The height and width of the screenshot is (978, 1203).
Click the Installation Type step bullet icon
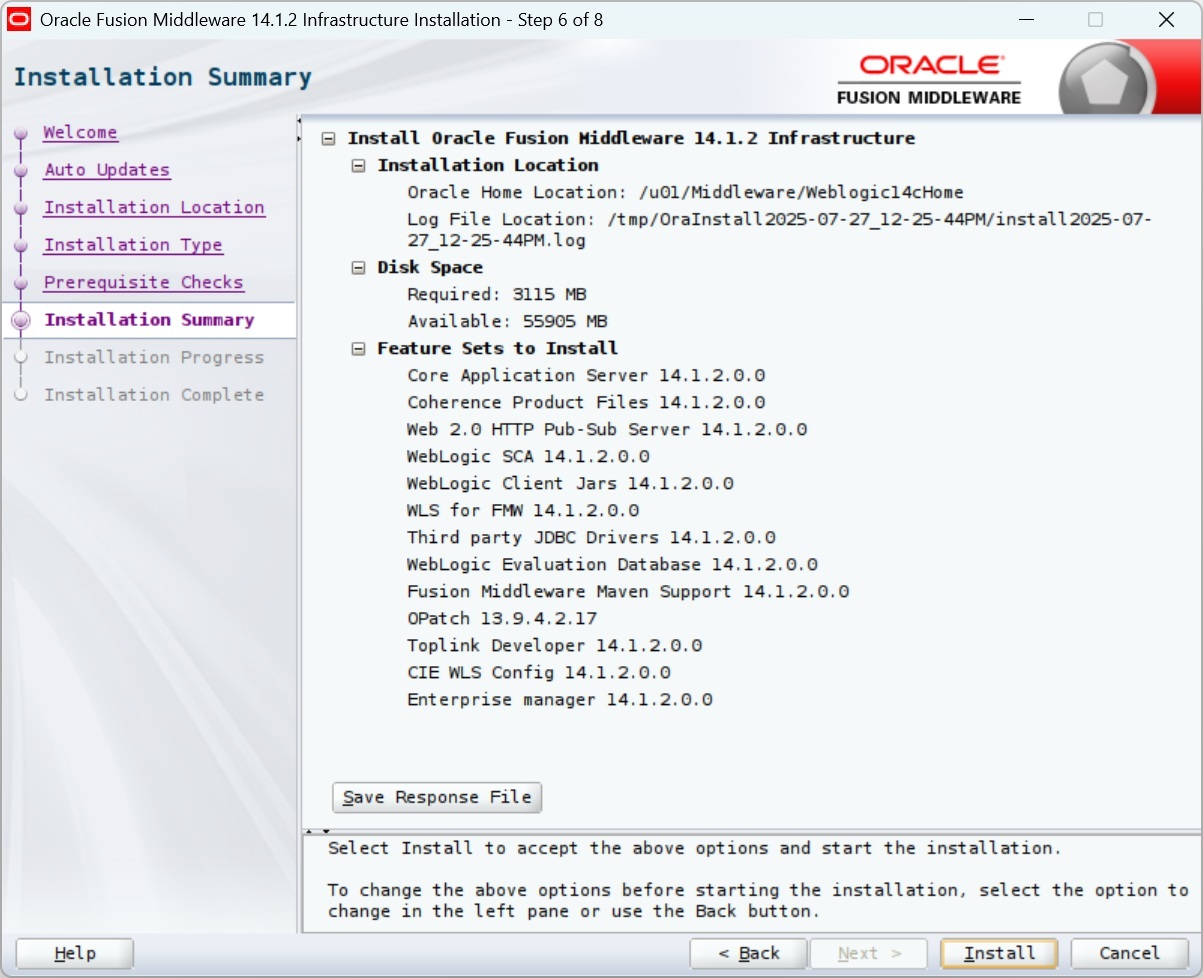click(x=20, y=246)
